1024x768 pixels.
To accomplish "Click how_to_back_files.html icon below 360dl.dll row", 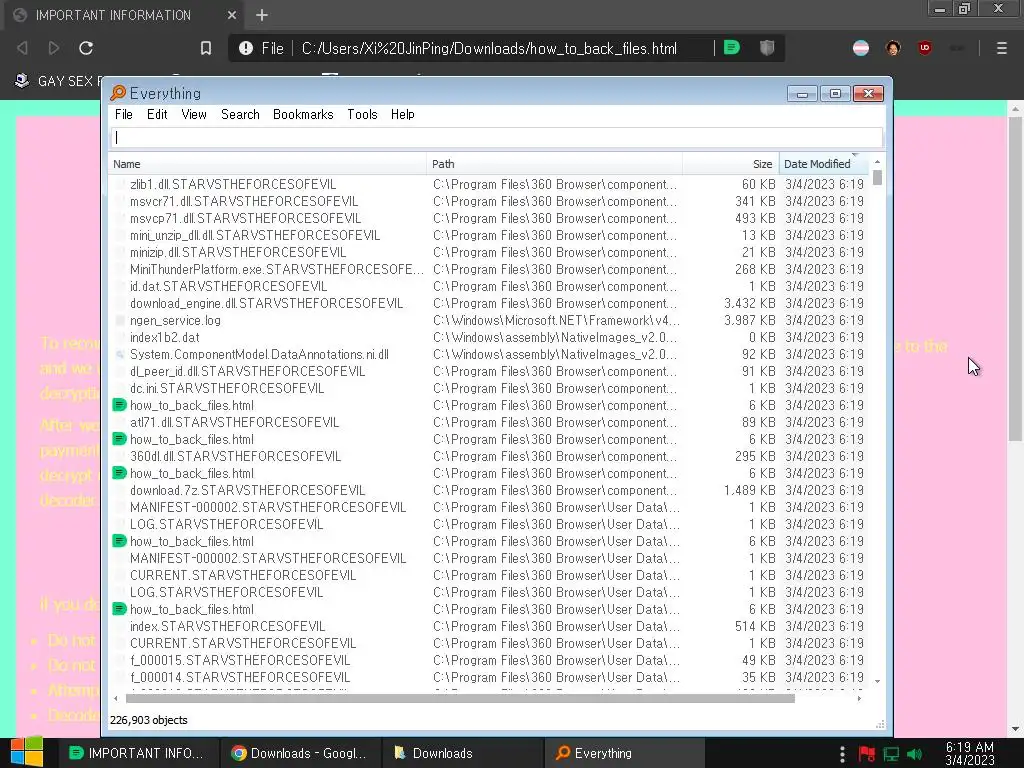I will (120, 473).
